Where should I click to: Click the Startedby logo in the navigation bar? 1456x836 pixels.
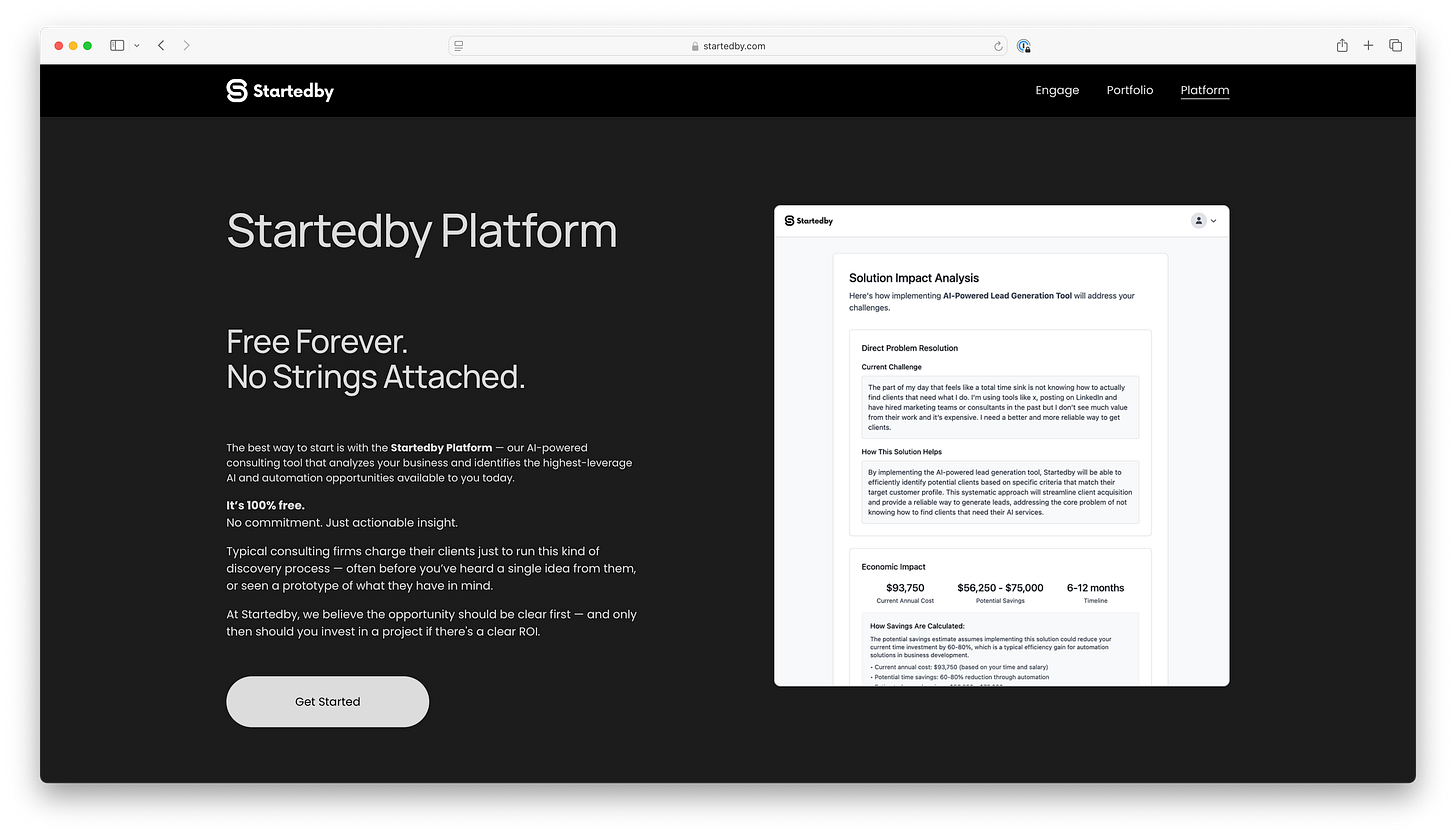point(280,90)
